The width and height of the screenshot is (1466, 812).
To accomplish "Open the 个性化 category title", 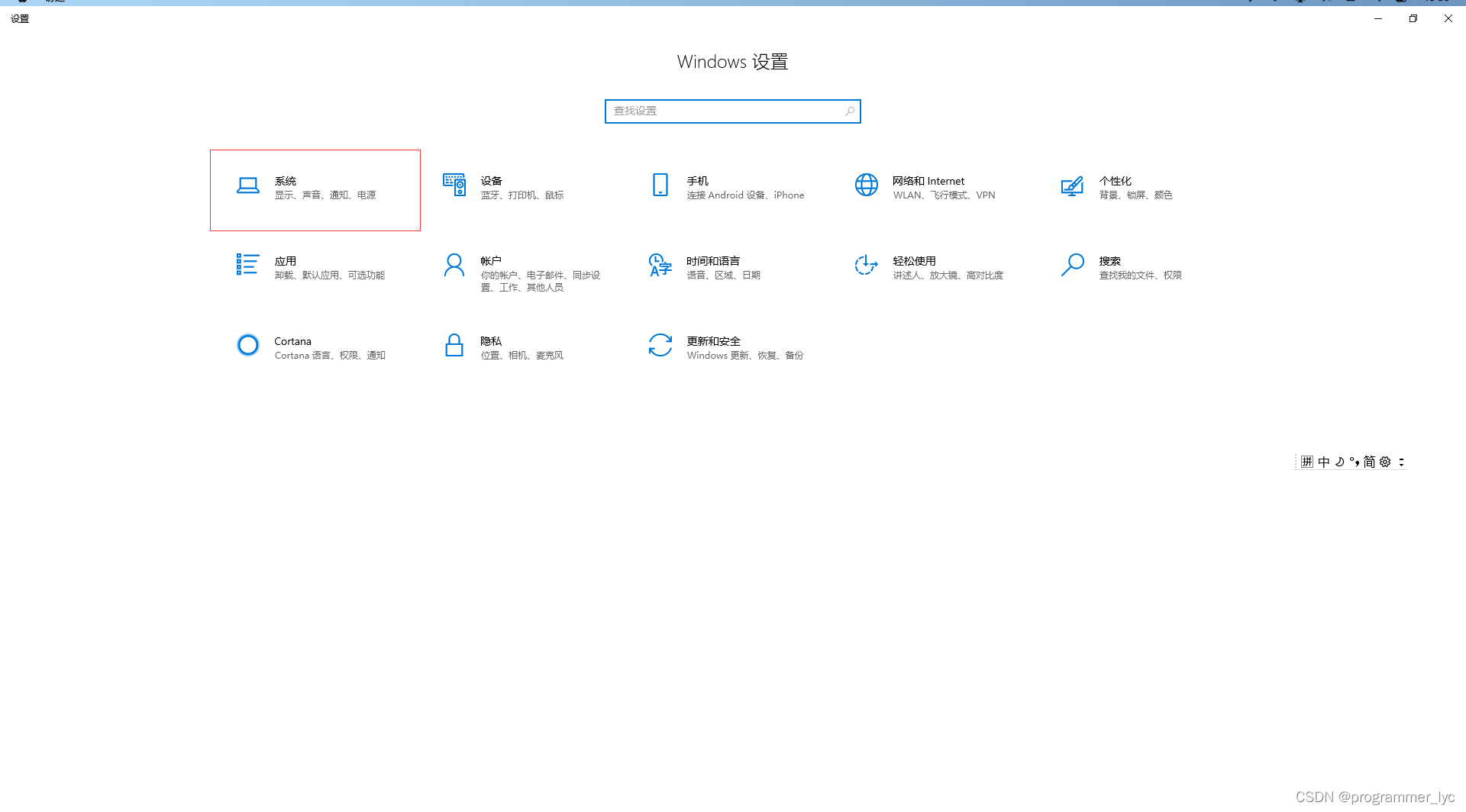I will [x=1116, y=181].
